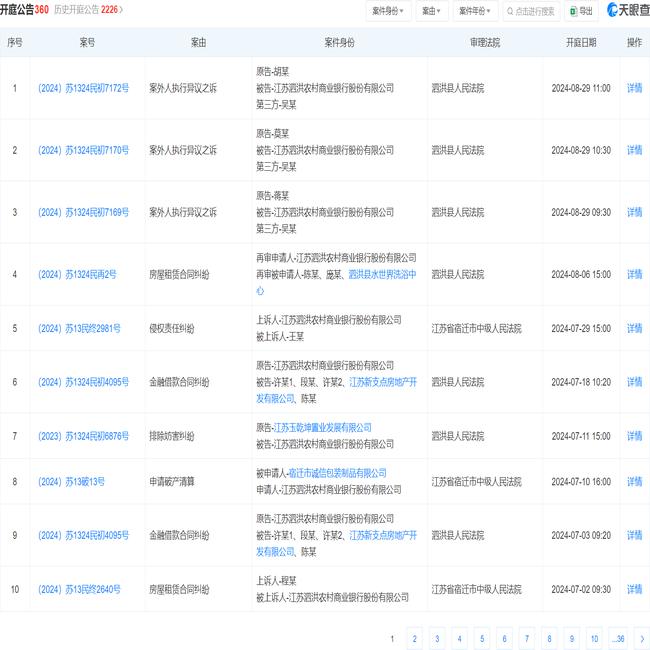
Task: Click 详情 for row 4
Action: 634,274
